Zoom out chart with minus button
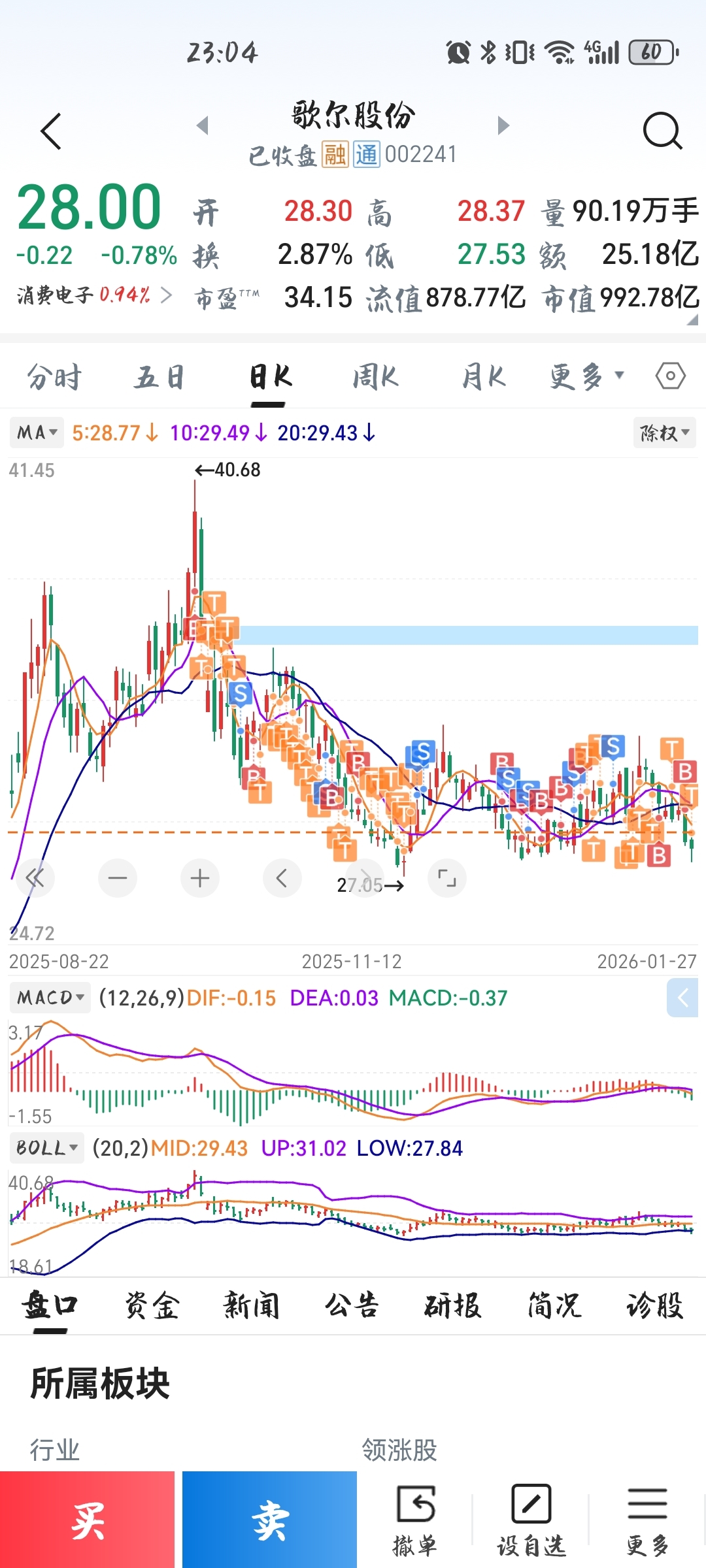706x1568 pixels. (118, 878)
